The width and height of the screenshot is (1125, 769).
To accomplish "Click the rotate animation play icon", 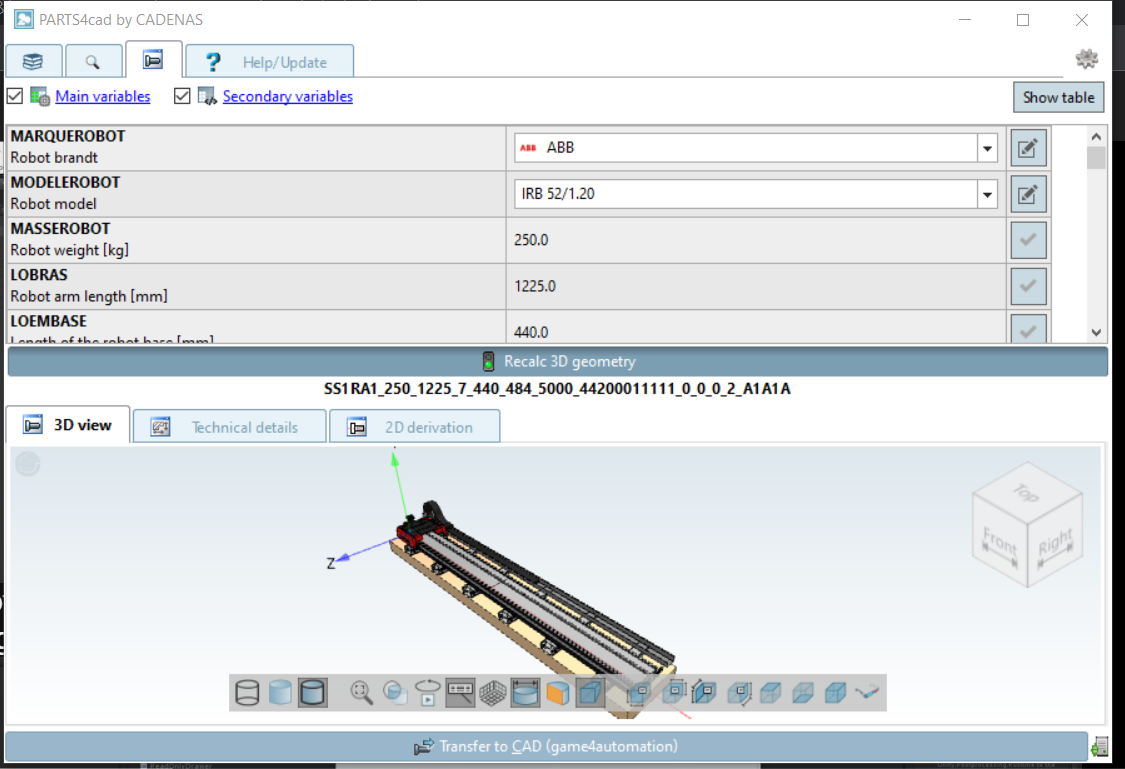I will pyautogui.click(x=428, y=693).
